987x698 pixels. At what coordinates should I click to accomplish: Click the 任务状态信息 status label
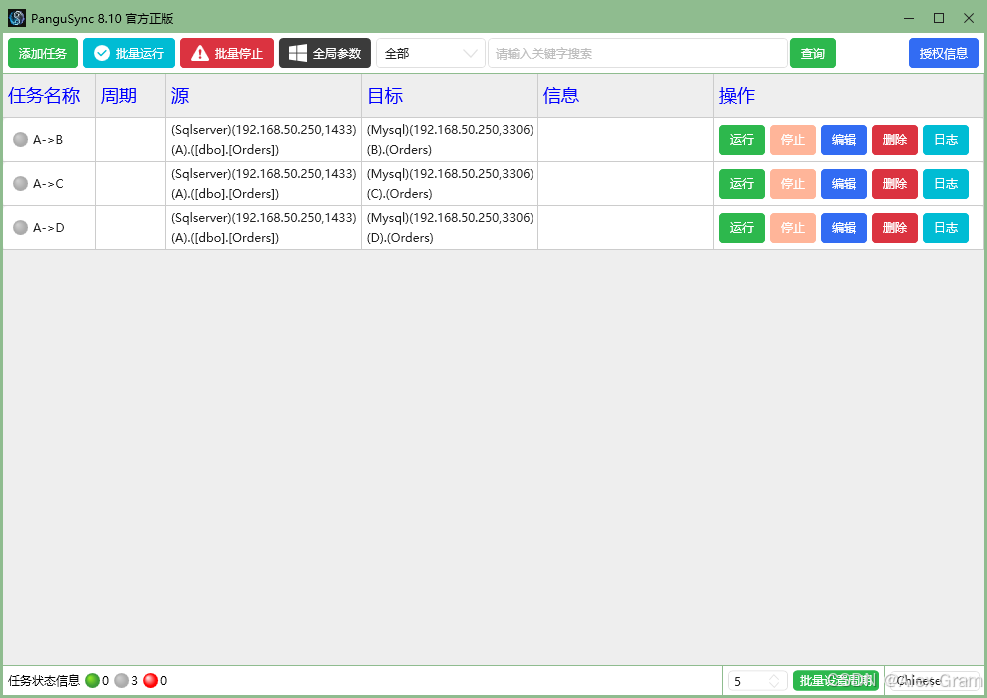[44, 680]
